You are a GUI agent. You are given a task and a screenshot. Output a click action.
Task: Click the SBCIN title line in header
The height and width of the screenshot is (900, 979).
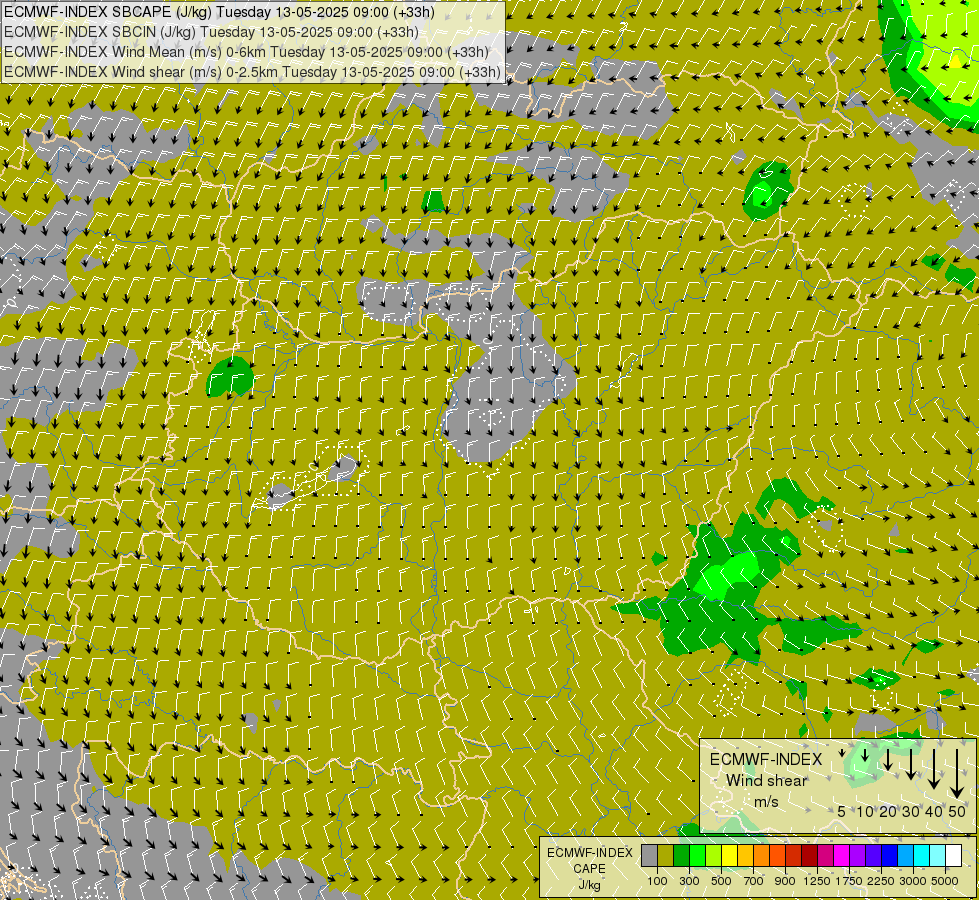point(211,32)
